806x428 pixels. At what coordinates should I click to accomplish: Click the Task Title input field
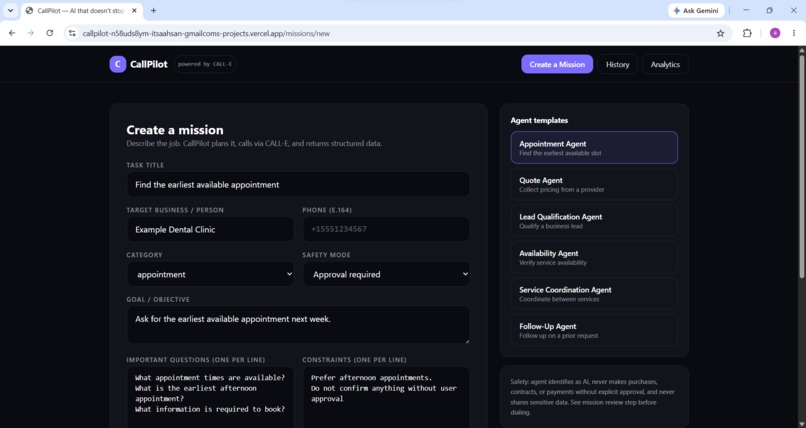[x=298, y=184]
